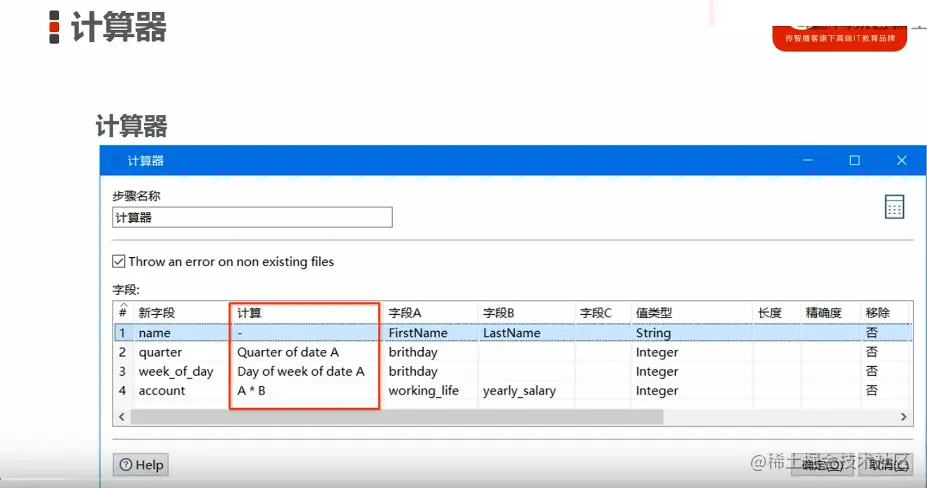Select row number 3
Screen dimensions: 927x488
click(x=122, y=371)
